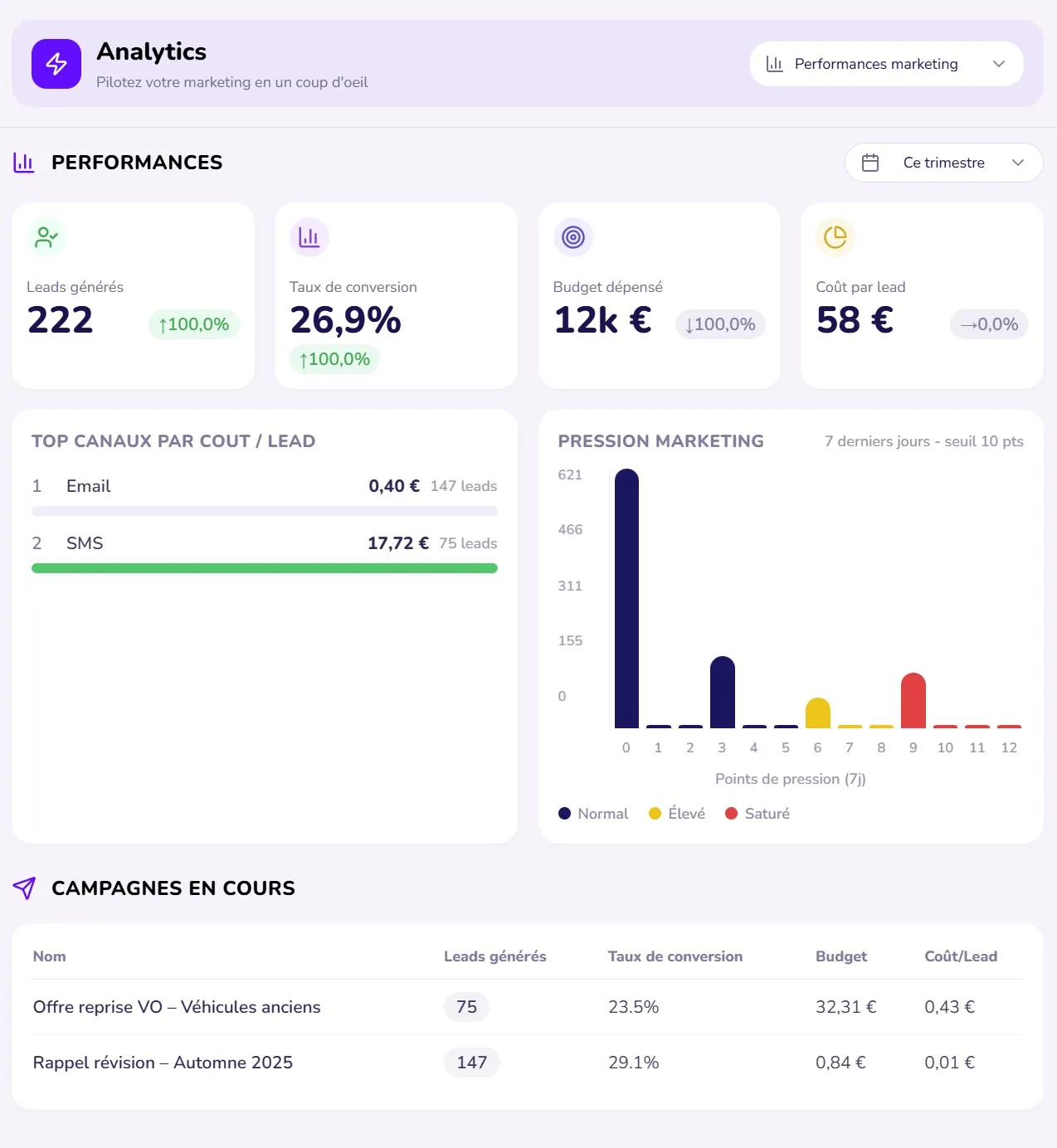Click the 0,84 € budget cell

tap(840, 1063)
